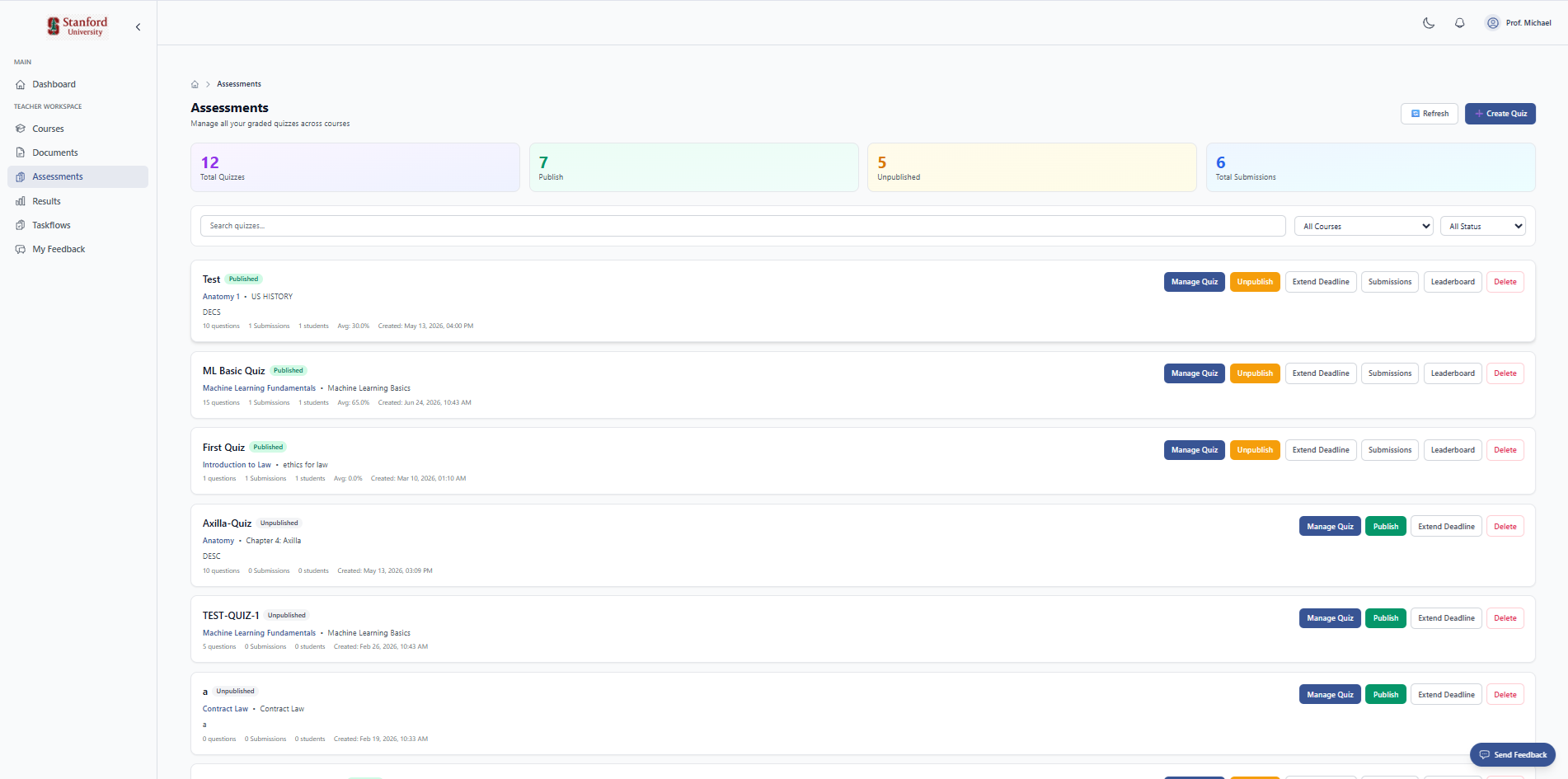Open My Feedback in sidebar
This screenshot has height=779, width=1568.
(x=77, y=249)
